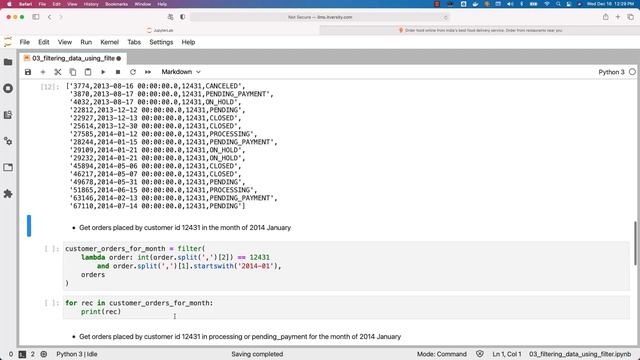Open the Kernel menu
The width and height of the screenshot is (640, 360).
tap(109, 42)
